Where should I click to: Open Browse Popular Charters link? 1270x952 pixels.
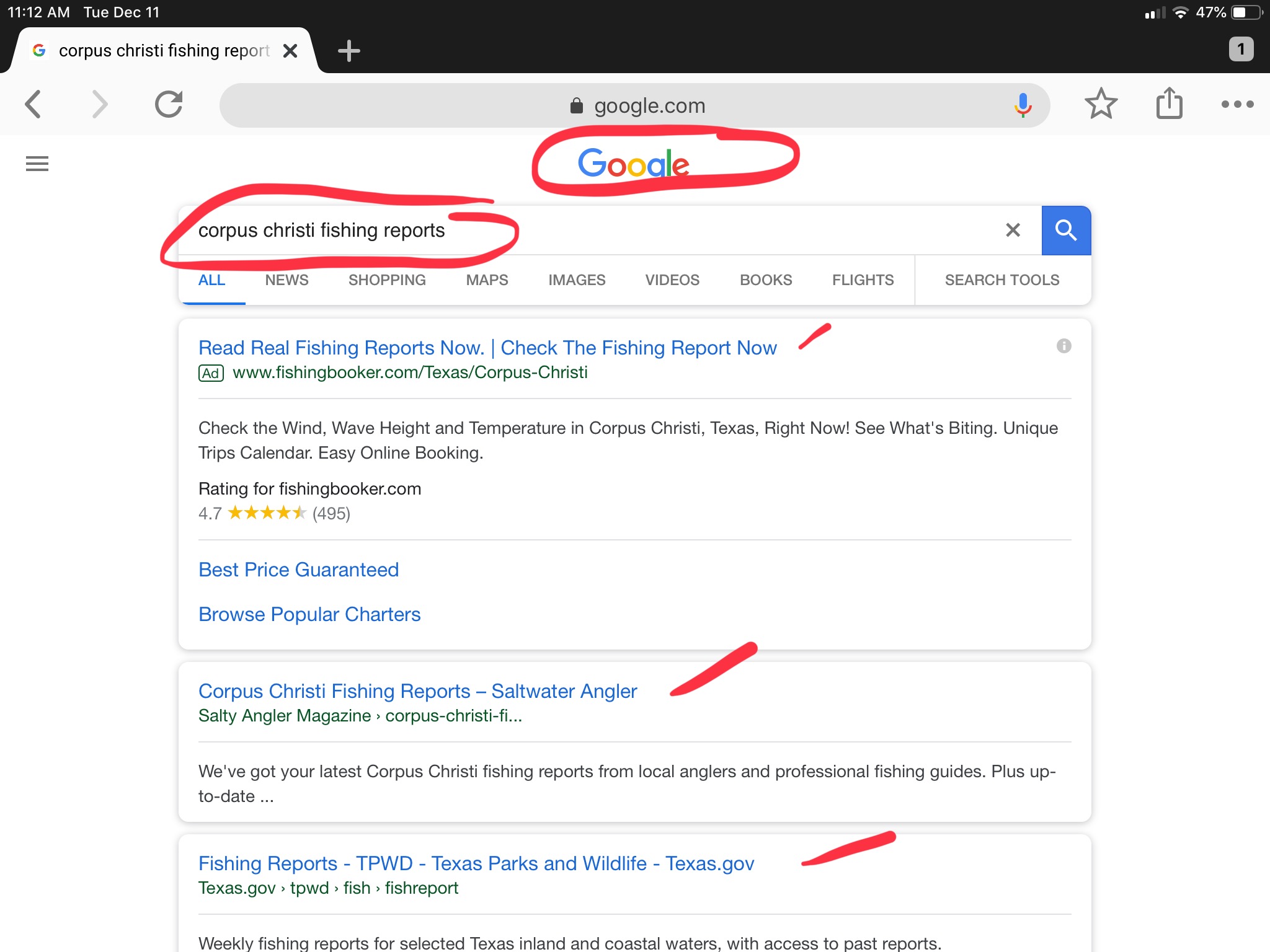pos(309,614)
